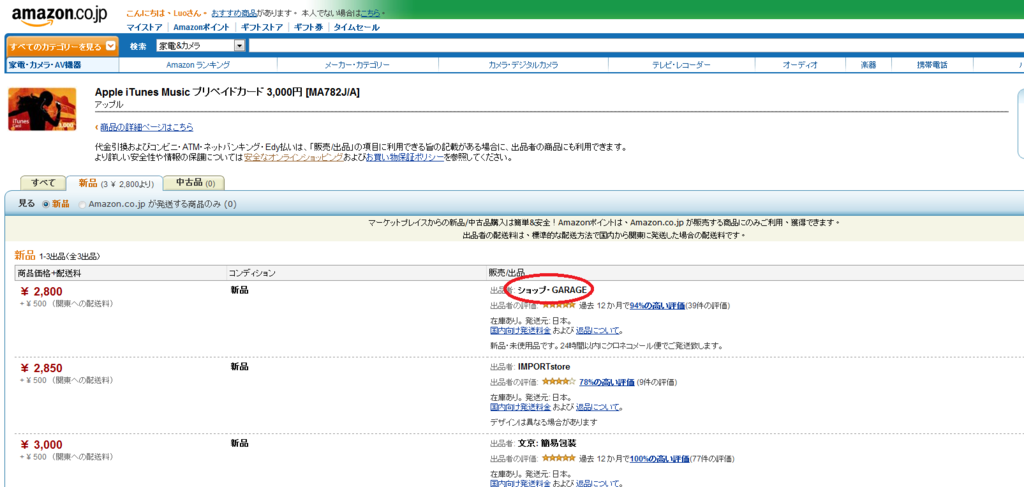This screenshot has height=487, width=1024.
Task: Open タイムセール page
Action: (x=357, y=27)
